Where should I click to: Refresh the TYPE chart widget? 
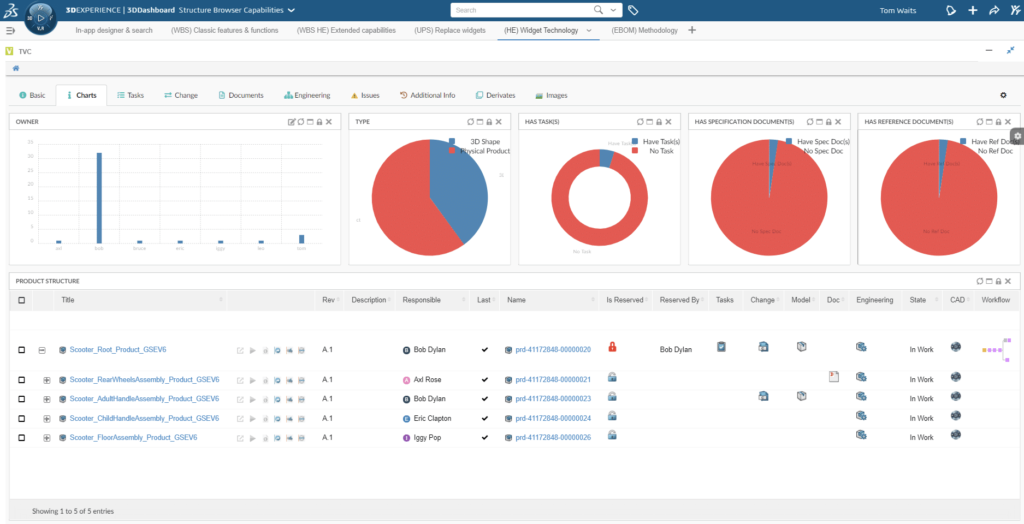click(470, 122)
